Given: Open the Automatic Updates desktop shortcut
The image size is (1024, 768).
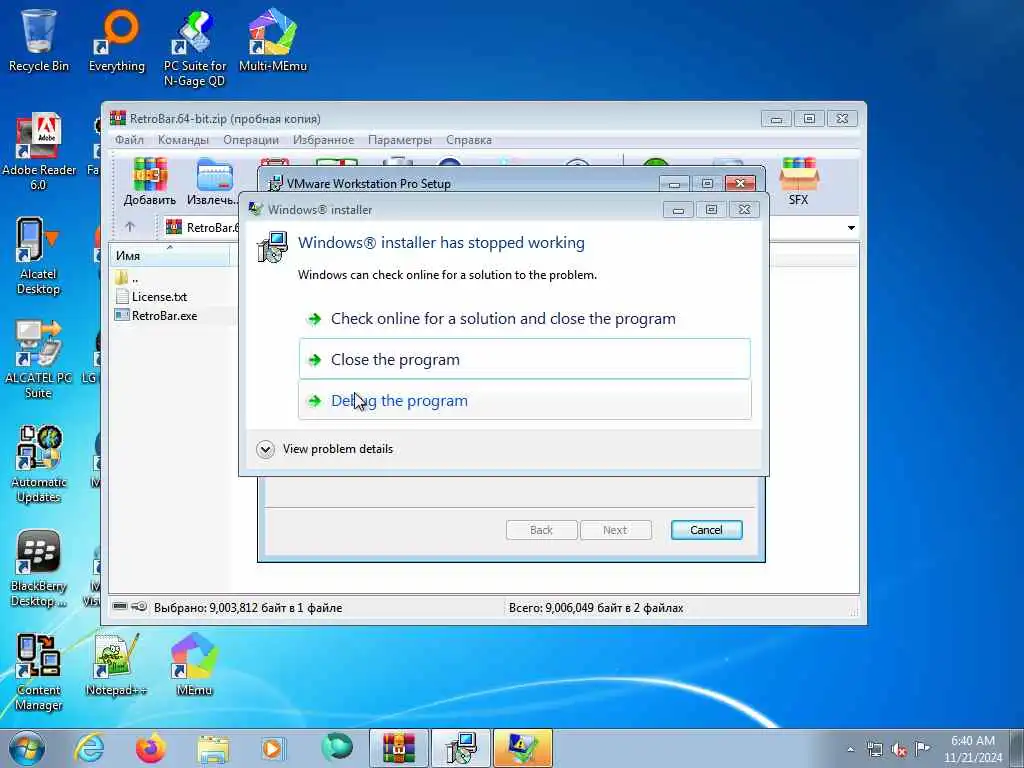Looking at the screenshot, I should (x=39, y=464).
